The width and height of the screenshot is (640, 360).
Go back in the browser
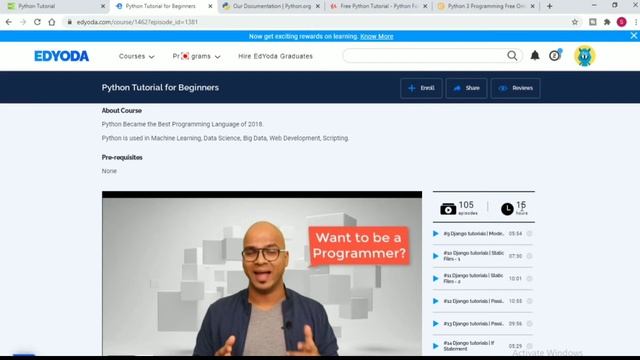[9, 22]
